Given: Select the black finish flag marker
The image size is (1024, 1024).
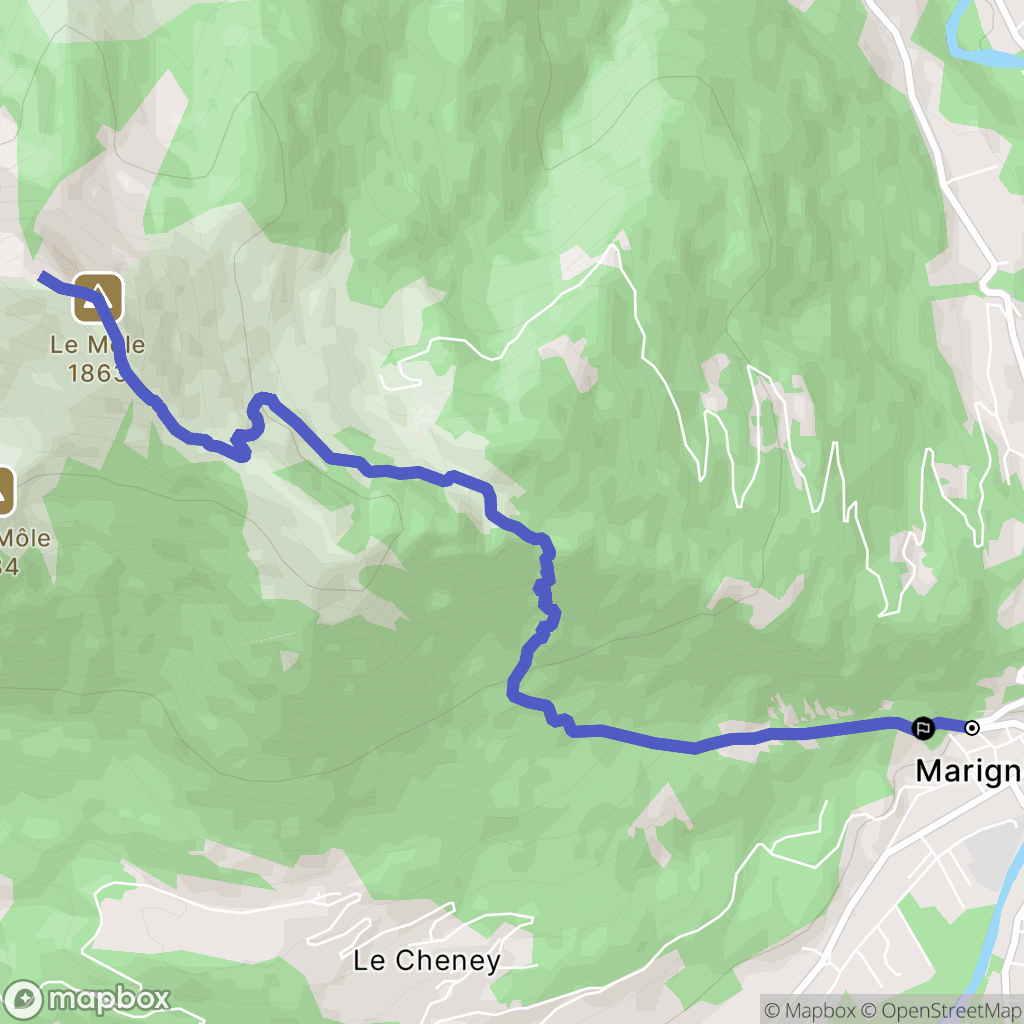Looking at the screenshot, I should click(x=922, y=728).
